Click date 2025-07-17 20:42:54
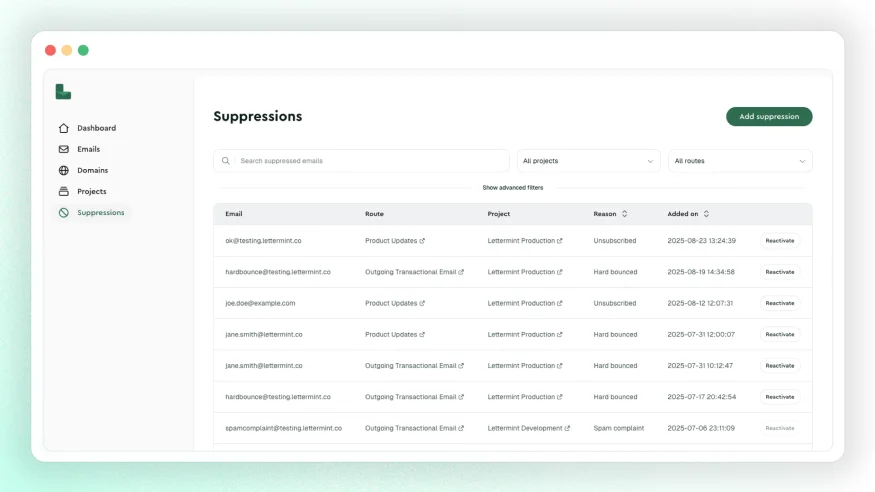Image resolution: width=875 pixels, height=492 pixels. (x=701, y=397)
